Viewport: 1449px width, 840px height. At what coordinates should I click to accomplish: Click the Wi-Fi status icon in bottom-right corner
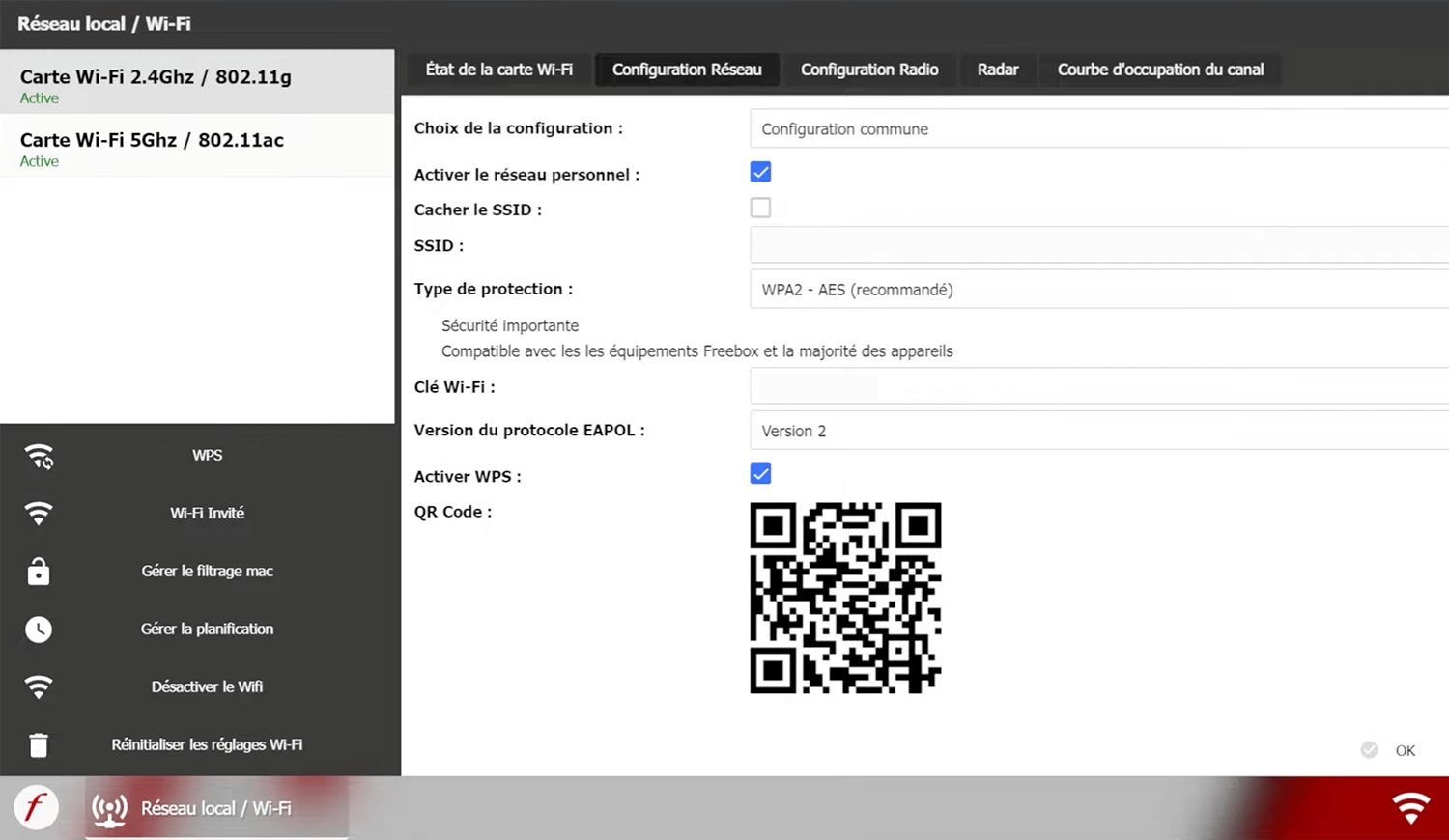coord(1410,807)
